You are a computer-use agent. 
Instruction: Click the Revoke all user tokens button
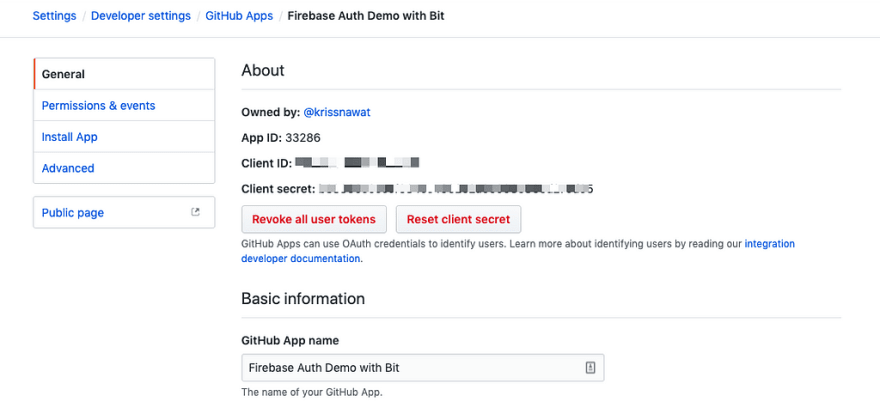tap(314, 219)
